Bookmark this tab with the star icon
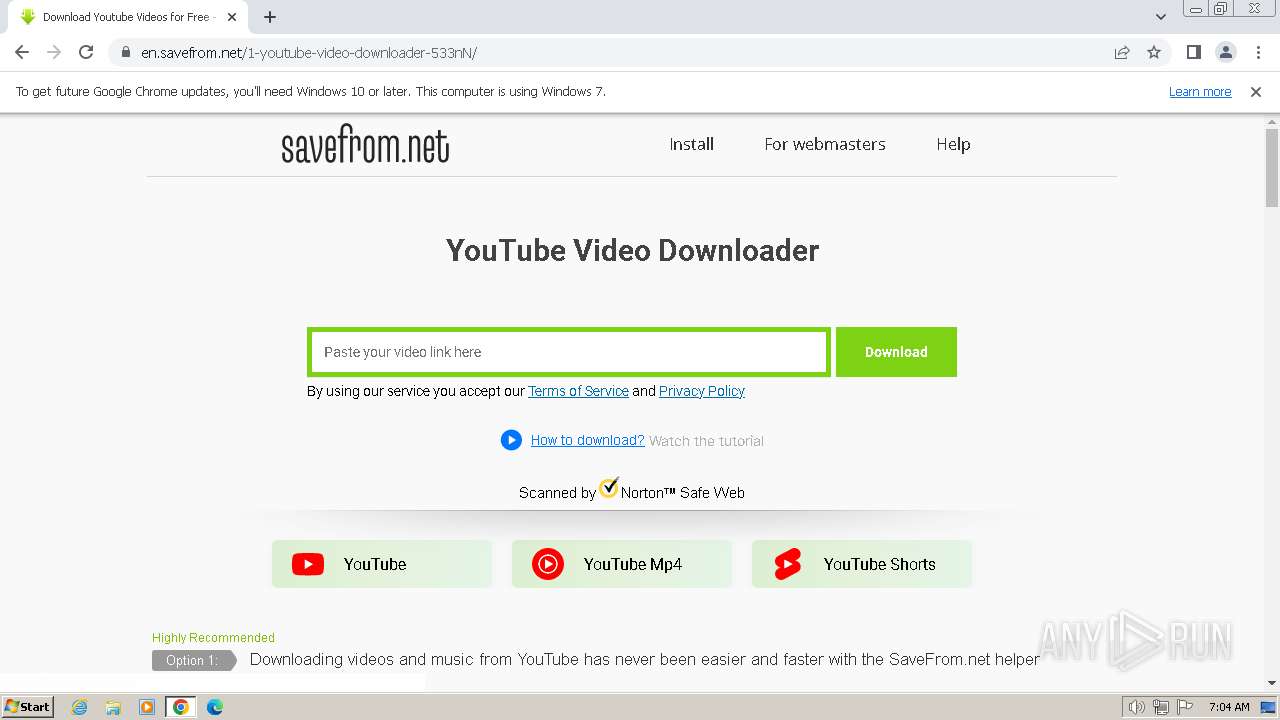 (1154, 52)
